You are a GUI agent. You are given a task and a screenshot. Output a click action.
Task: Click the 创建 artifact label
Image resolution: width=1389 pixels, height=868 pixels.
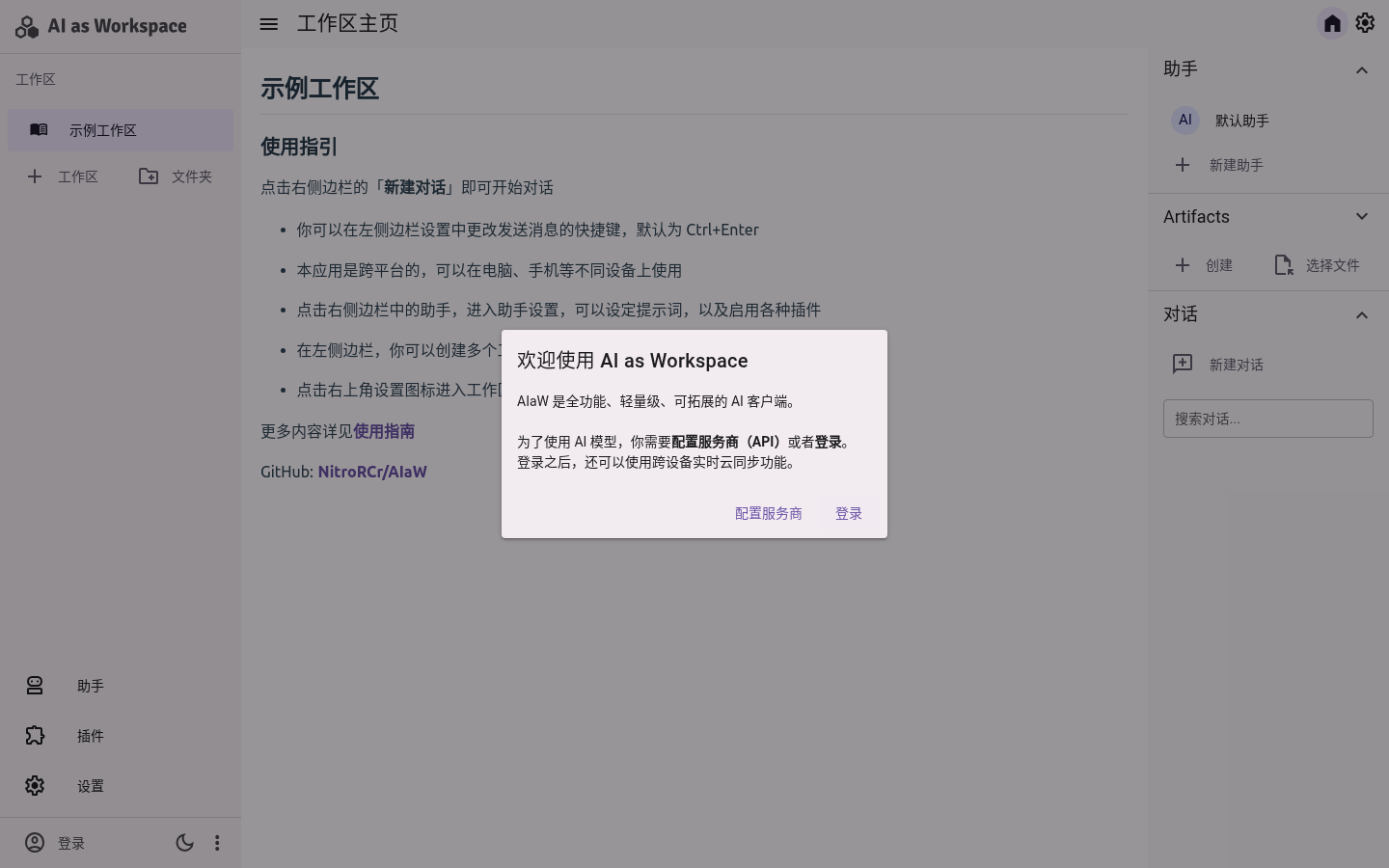point(1219,265)
